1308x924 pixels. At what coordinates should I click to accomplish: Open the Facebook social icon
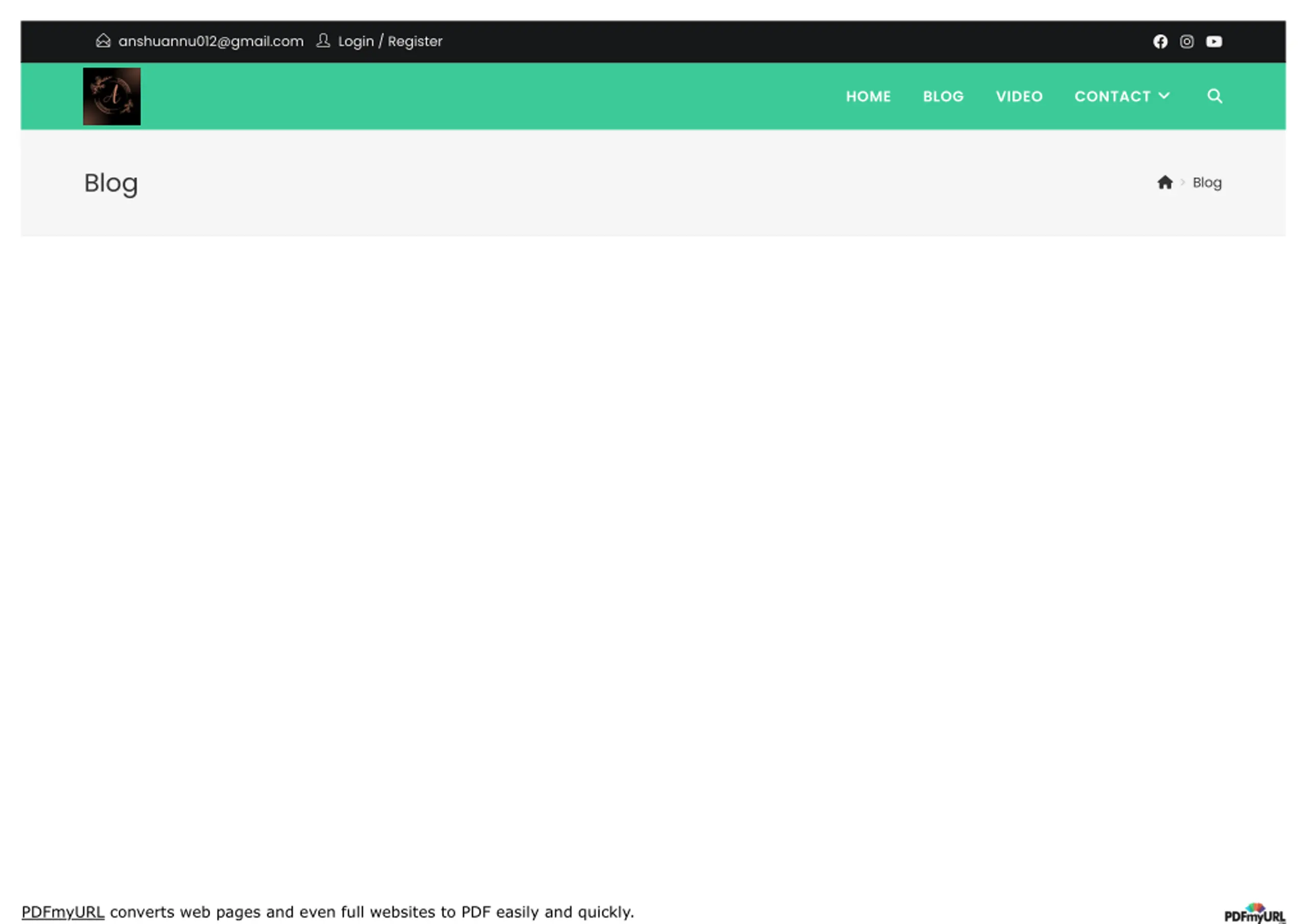tap(1160, 41)
